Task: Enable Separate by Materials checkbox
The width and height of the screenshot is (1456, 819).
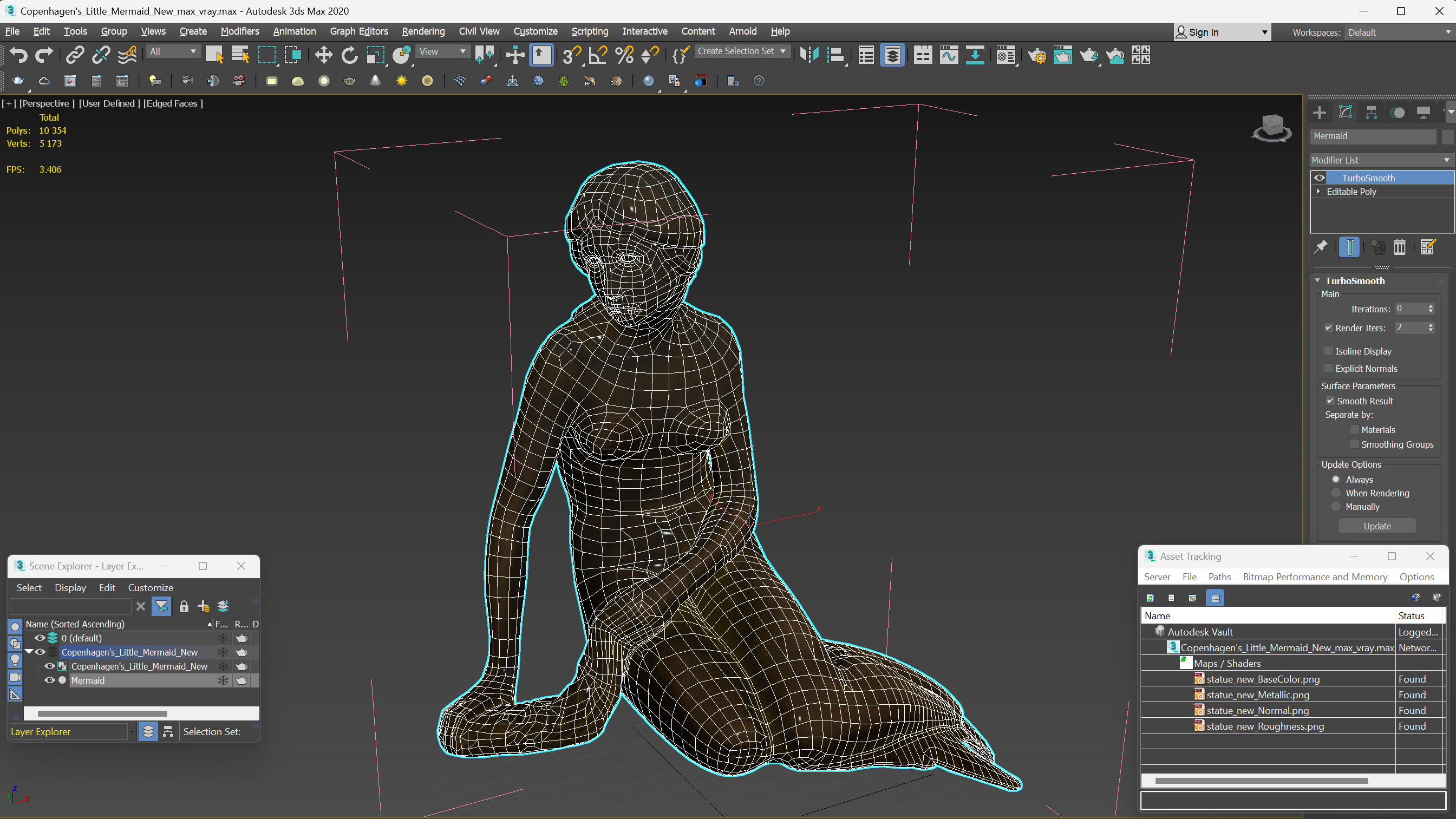Action: (1354, 430)
